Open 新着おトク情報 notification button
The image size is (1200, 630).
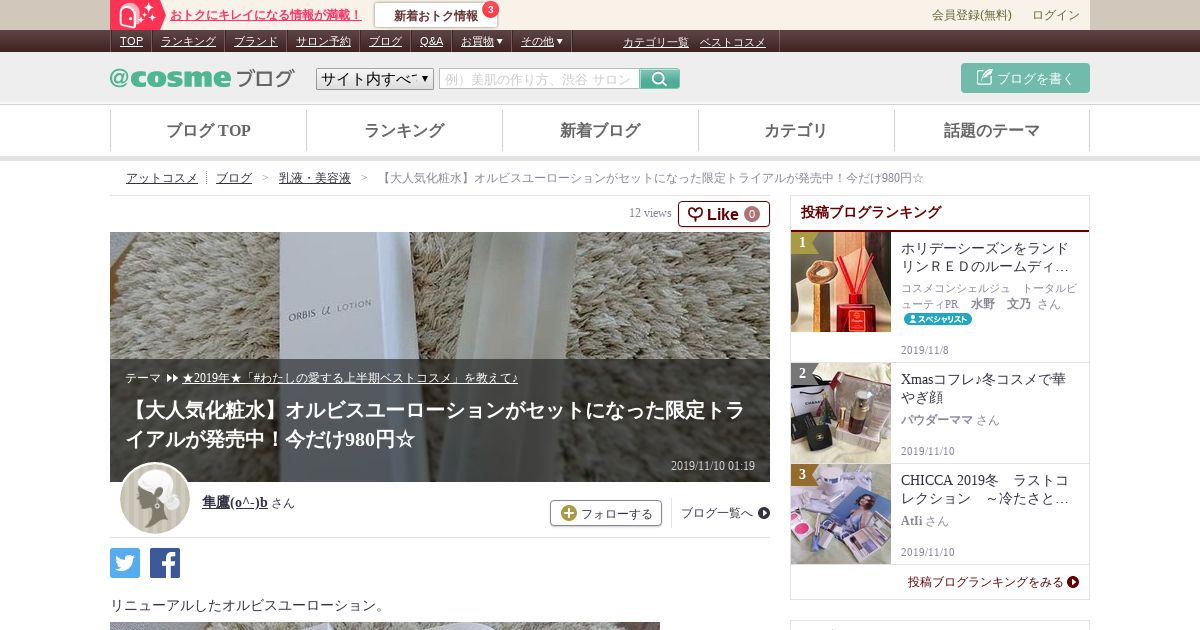click(436, 15)
